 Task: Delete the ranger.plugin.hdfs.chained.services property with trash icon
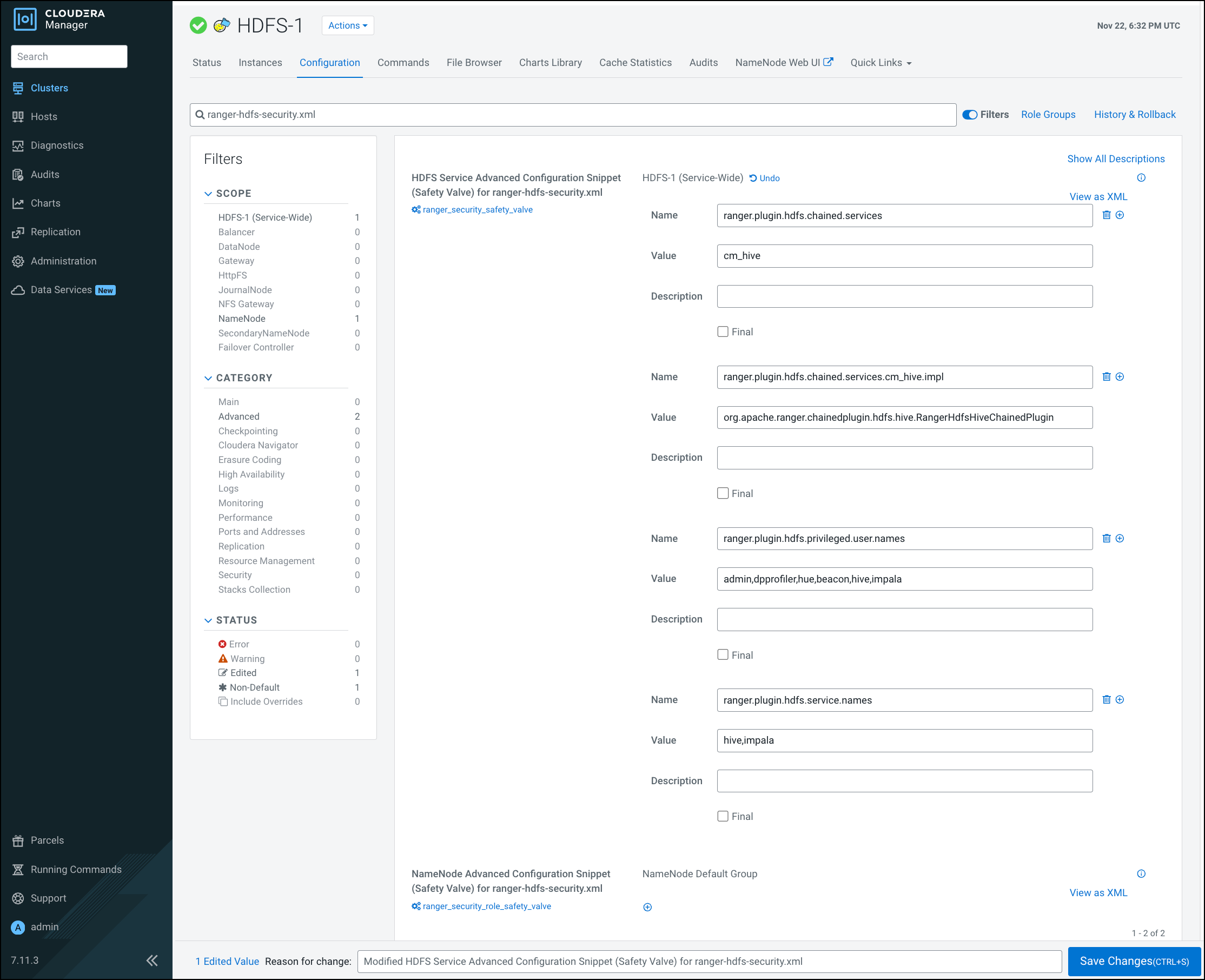click(x=1106, y=215)
